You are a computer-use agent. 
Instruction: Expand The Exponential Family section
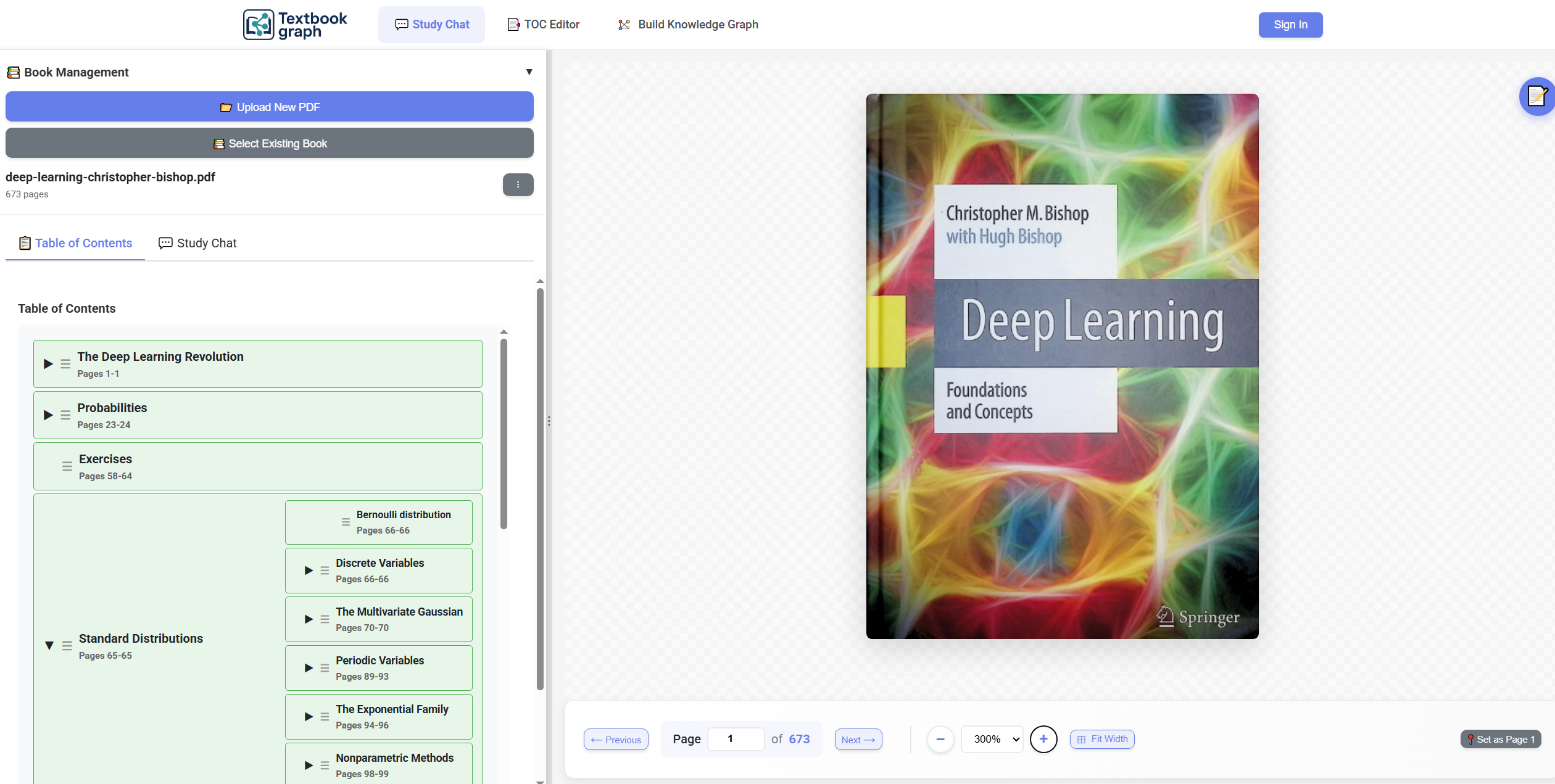(x=309, y=717)
